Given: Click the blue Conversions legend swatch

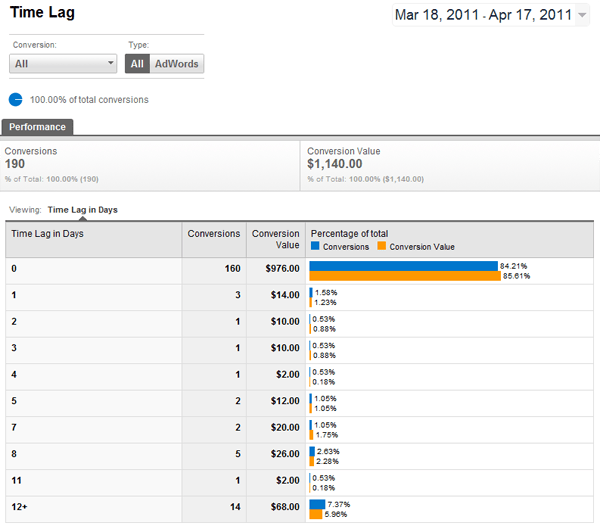Looking at the screenshot, I should [316, 246].
